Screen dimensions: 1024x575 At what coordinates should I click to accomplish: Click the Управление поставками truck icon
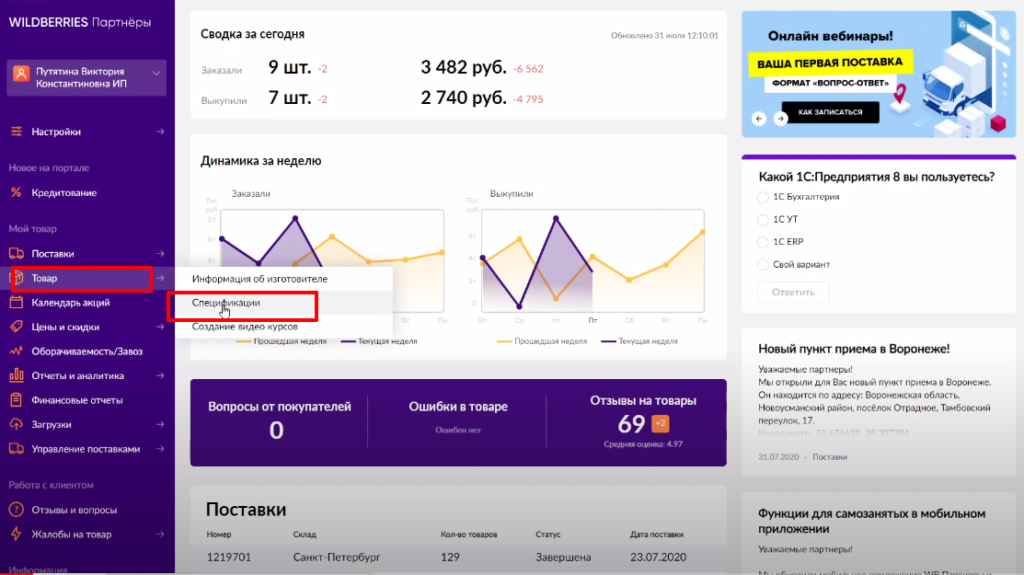pos(16,448)
